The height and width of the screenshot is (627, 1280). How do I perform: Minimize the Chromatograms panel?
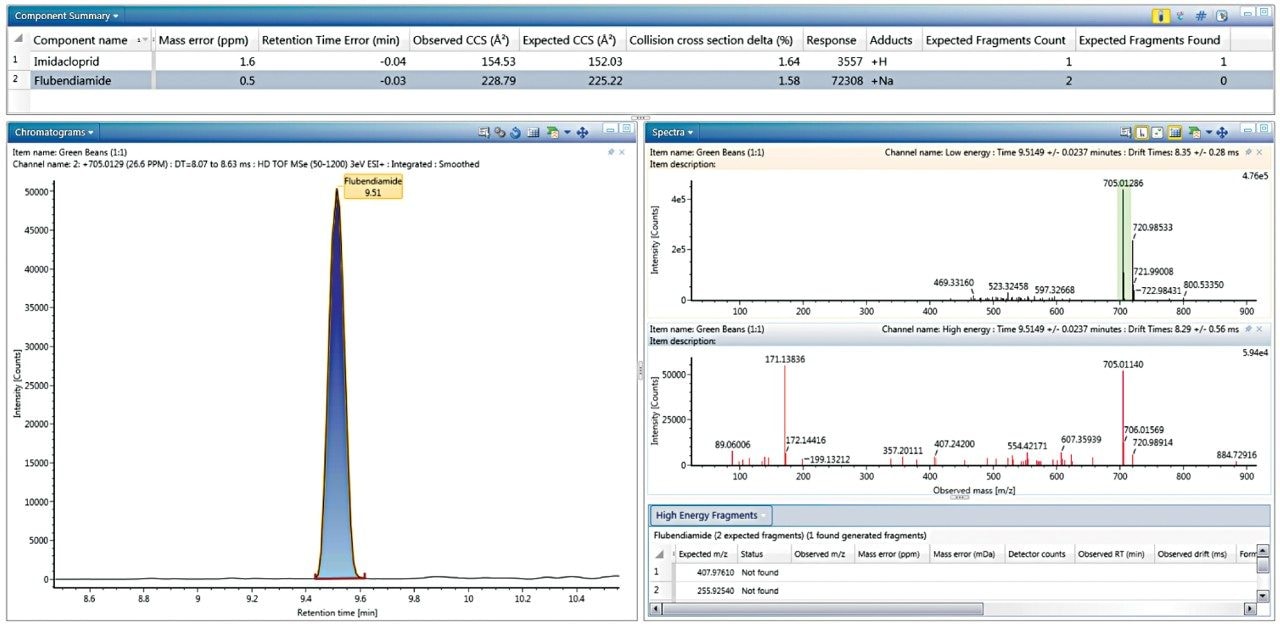click(611, 130)
